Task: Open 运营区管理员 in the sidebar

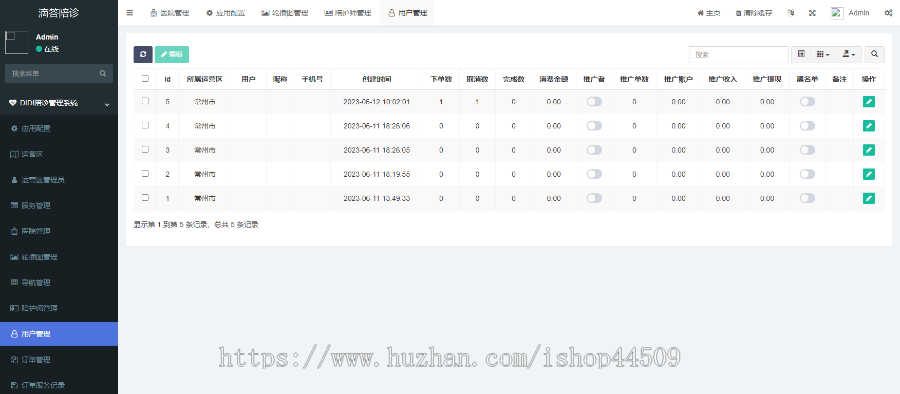Action: [x=59, y=180]
